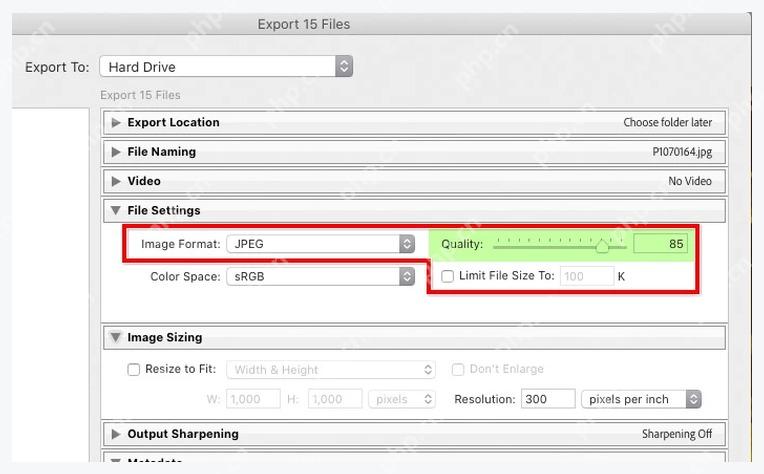Open the Color Space sRGB dropdown
The width and height of the screenshot is (764, 474).
[321, 276]
